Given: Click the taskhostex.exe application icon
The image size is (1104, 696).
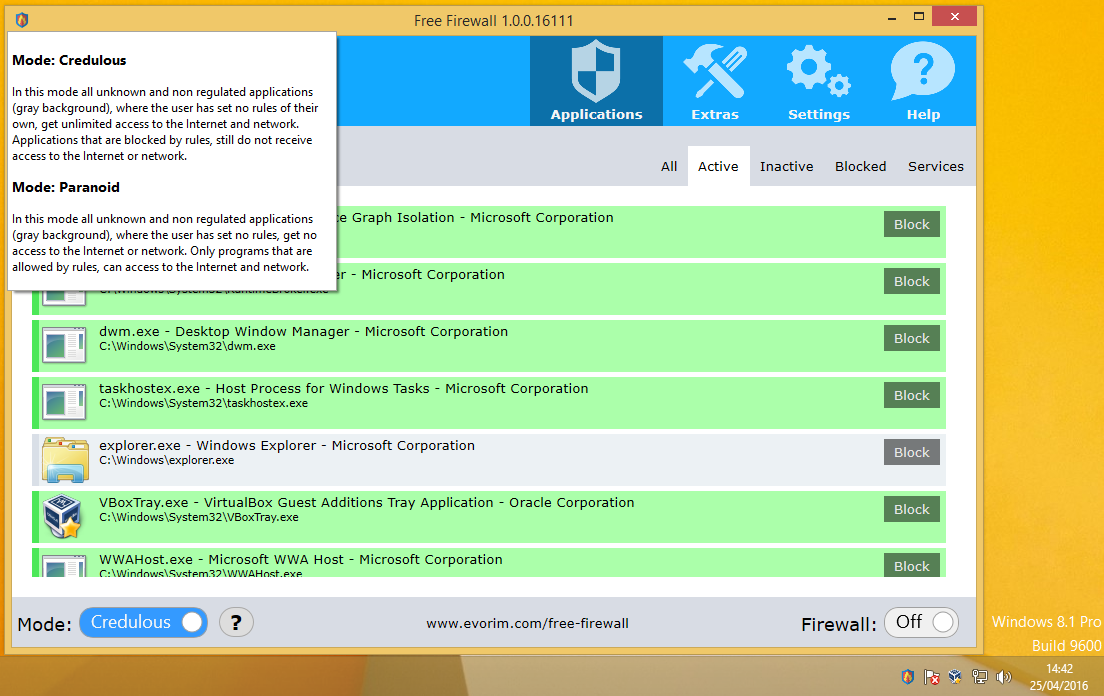Looking at the screenshot, I should click(x=64, y=403).
